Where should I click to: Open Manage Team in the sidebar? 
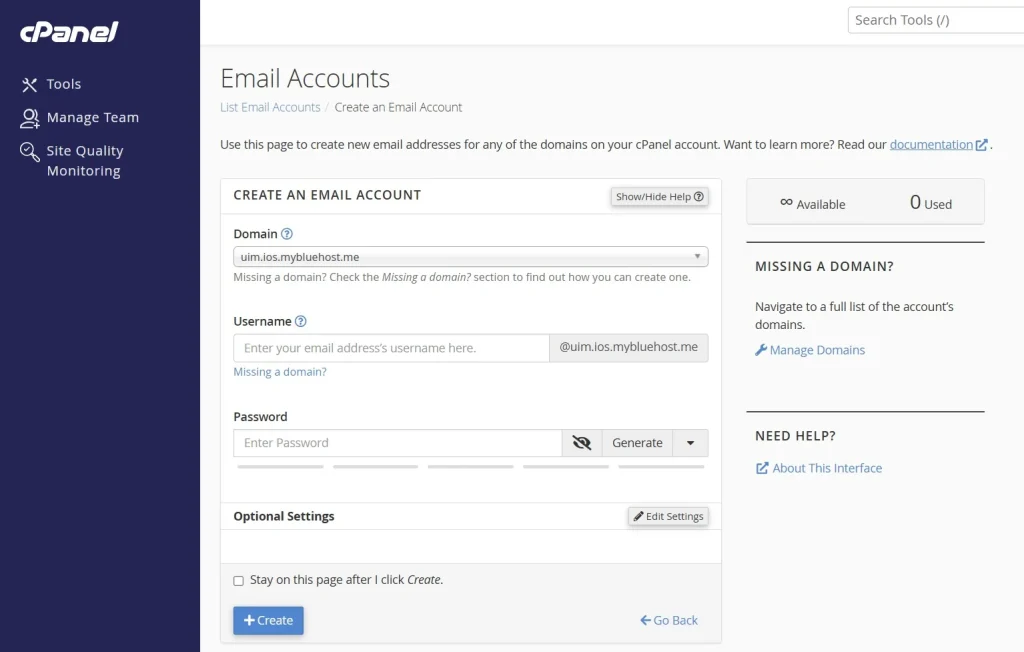coord(92,117)
